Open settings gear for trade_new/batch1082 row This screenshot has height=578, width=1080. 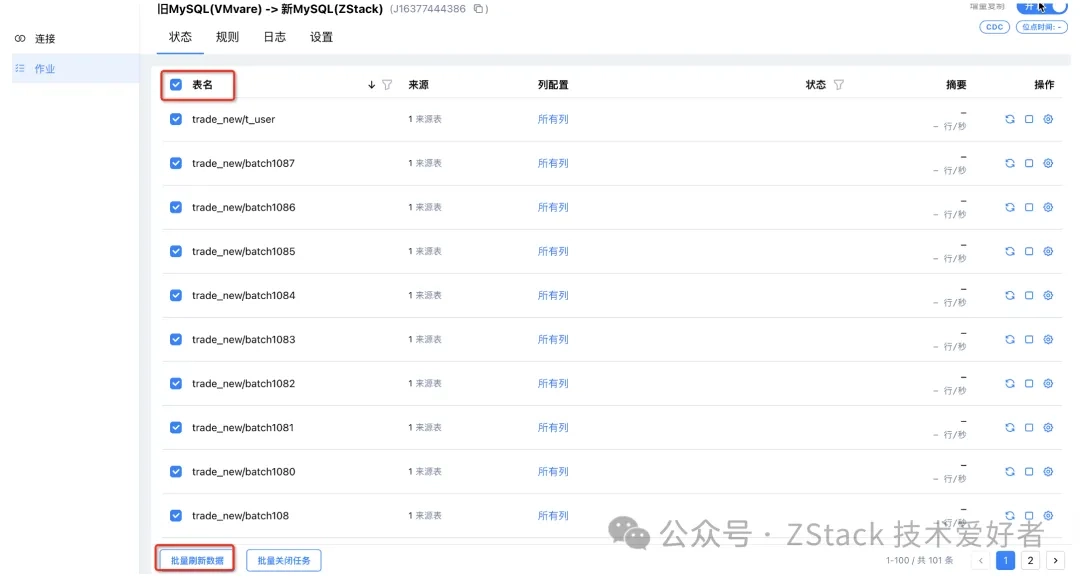1048,383
